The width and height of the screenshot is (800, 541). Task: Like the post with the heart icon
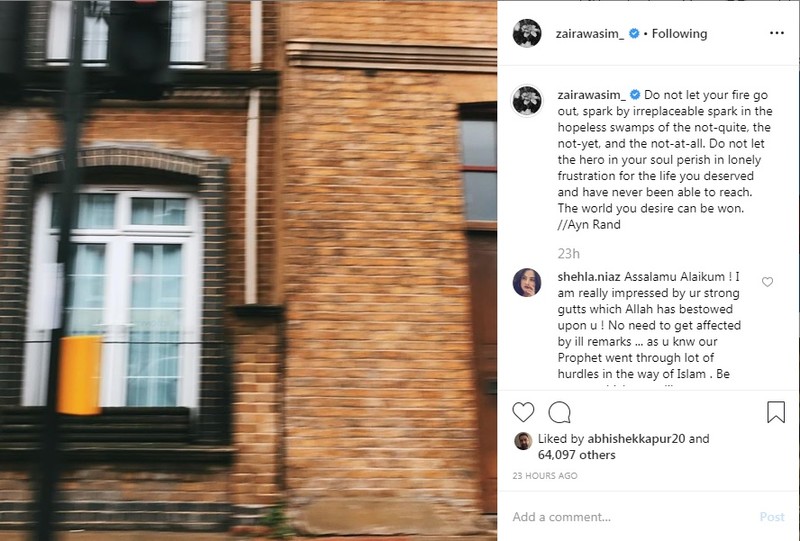(x=523, y=412)
